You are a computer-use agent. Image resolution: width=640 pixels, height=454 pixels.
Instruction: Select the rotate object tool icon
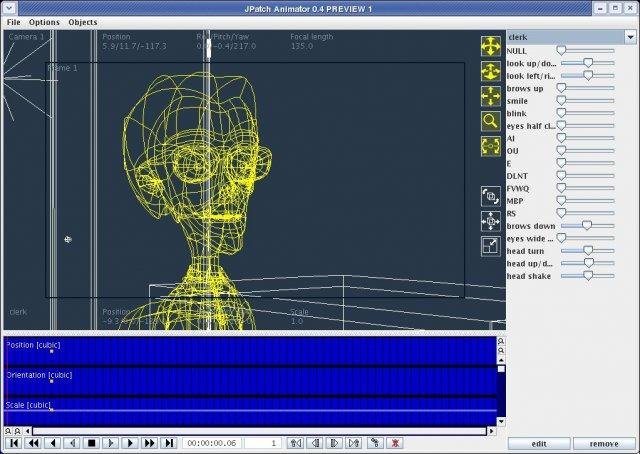[491, 196]
